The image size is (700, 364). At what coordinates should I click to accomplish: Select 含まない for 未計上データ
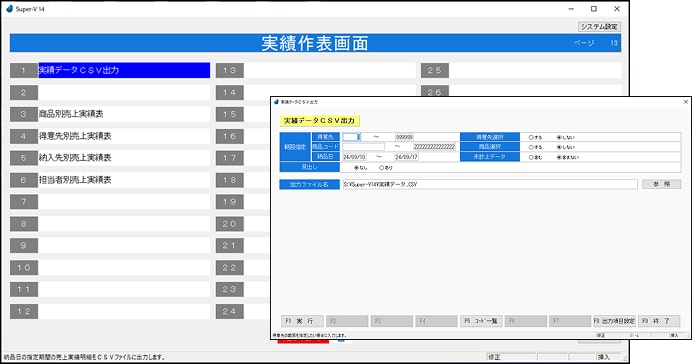[x=567, y=157]
